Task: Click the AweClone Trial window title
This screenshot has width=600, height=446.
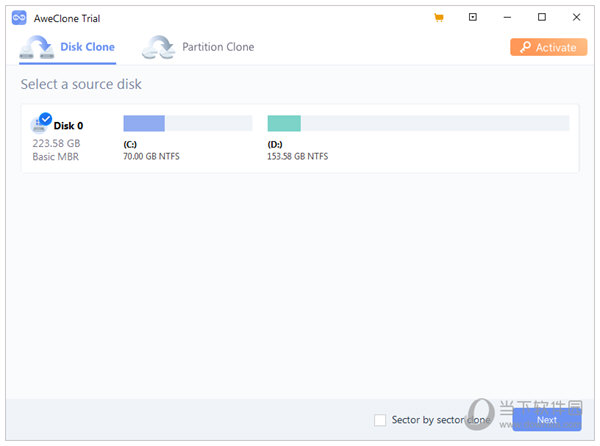Action: click(67, 18)
